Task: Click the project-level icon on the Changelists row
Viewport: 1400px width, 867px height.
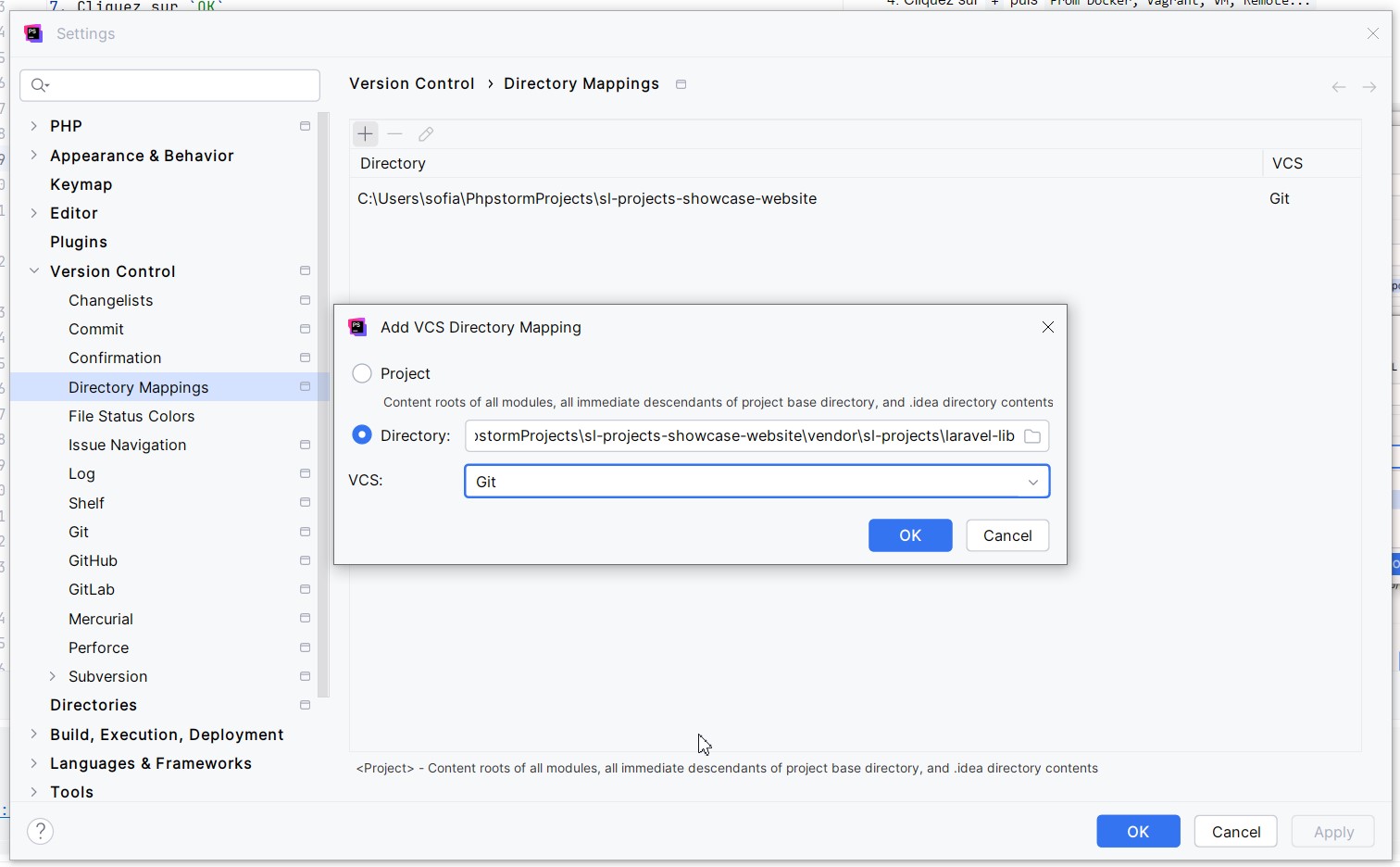Action: (x=305, y=300)
